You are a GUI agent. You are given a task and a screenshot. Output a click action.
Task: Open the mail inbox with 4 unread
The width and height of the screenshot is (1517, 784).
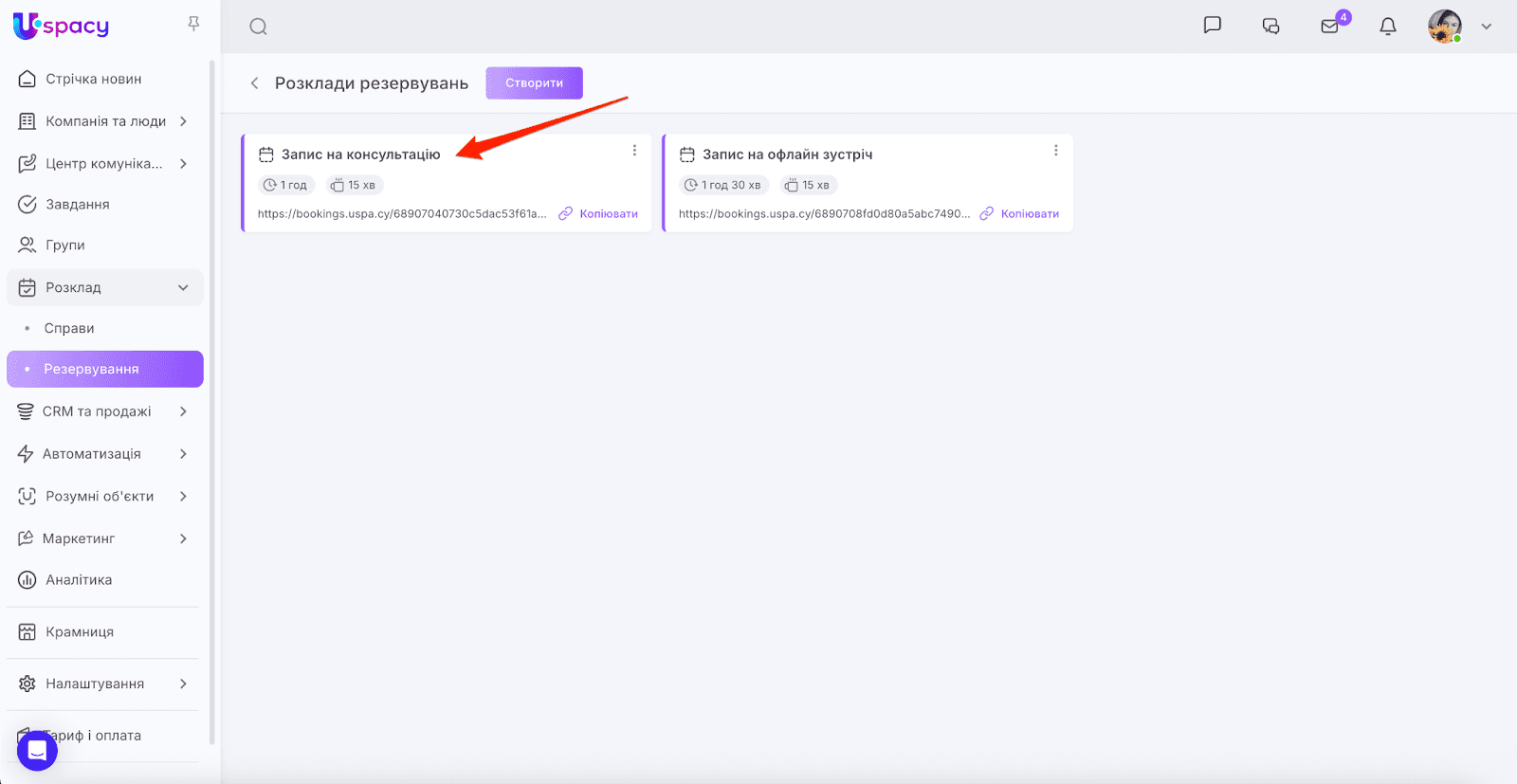(x=1330, y=26)
